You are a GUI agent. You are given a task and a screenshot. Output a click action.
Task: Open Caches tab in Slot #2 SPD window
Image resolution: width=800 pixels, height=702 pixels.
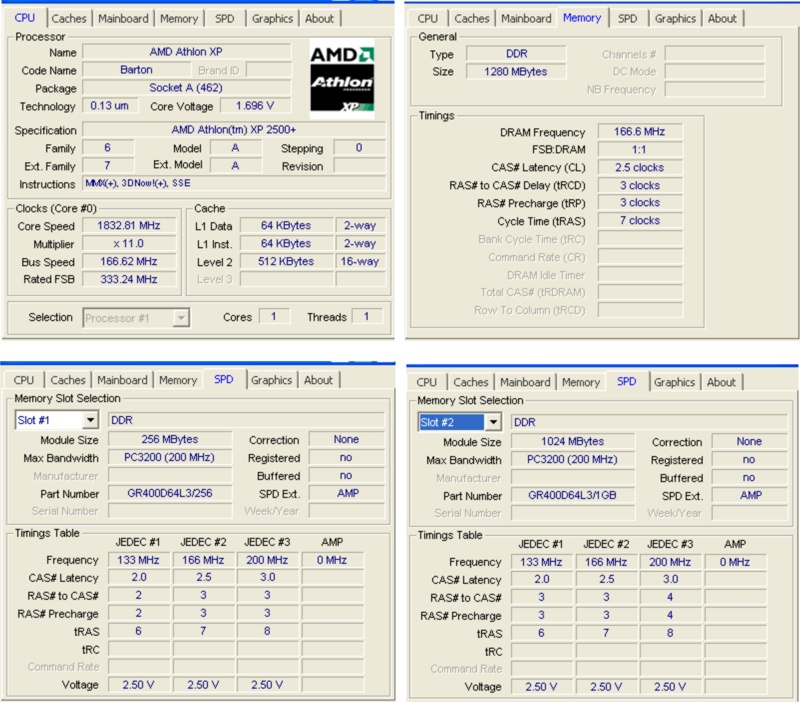(470, 382)
